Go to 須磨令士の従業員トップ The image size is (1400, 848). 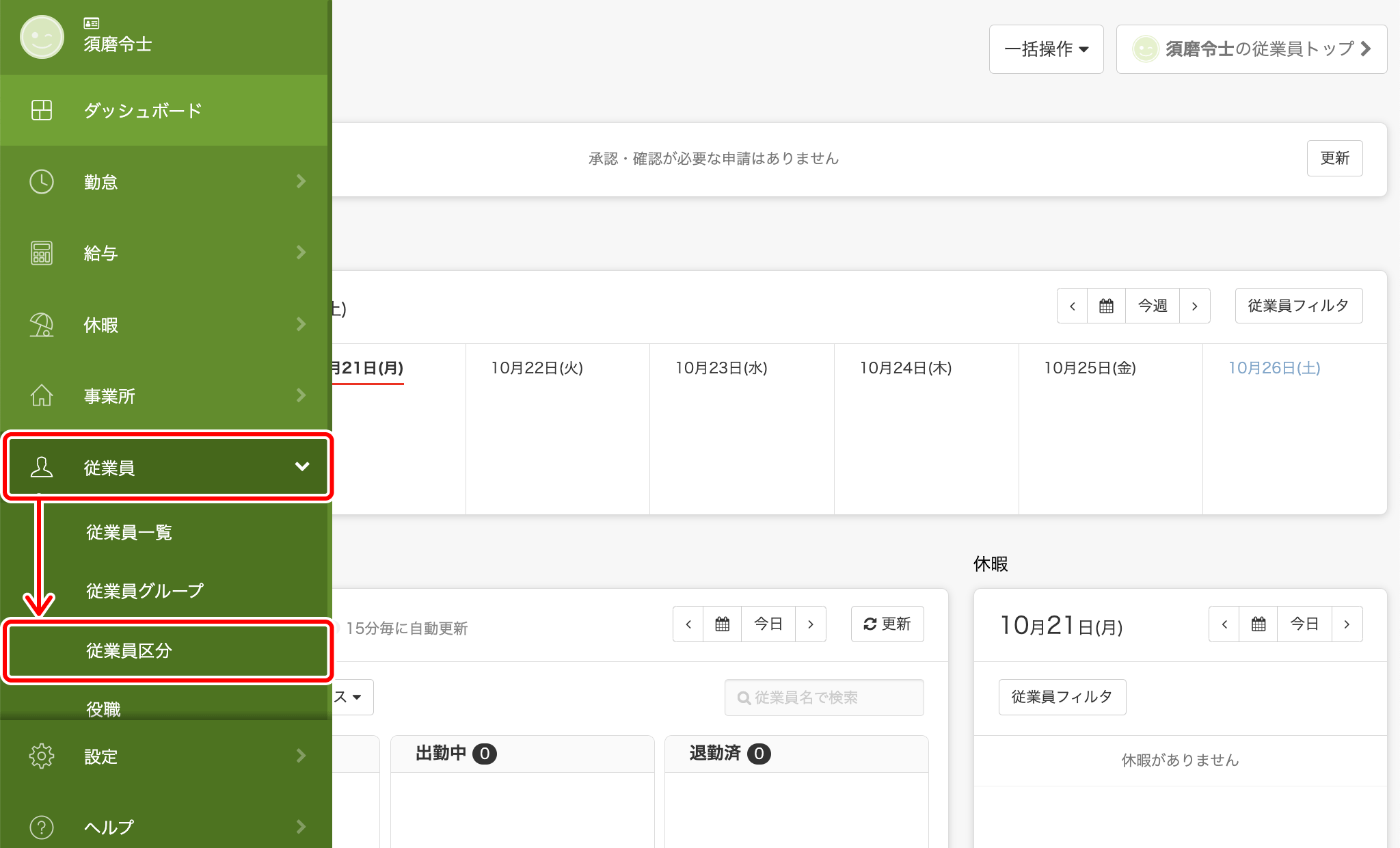pos(1252,49)
